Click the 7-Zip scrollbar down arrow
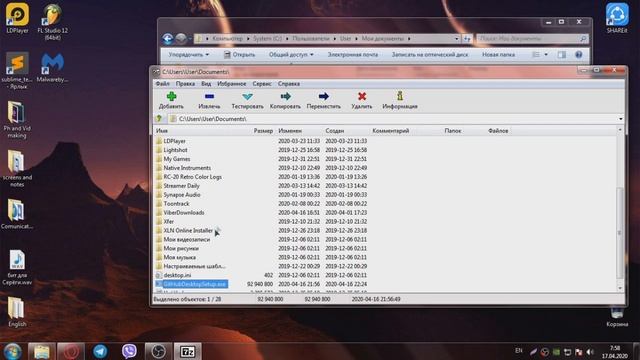Screen dimensions: 640x360 click(620, 289)
